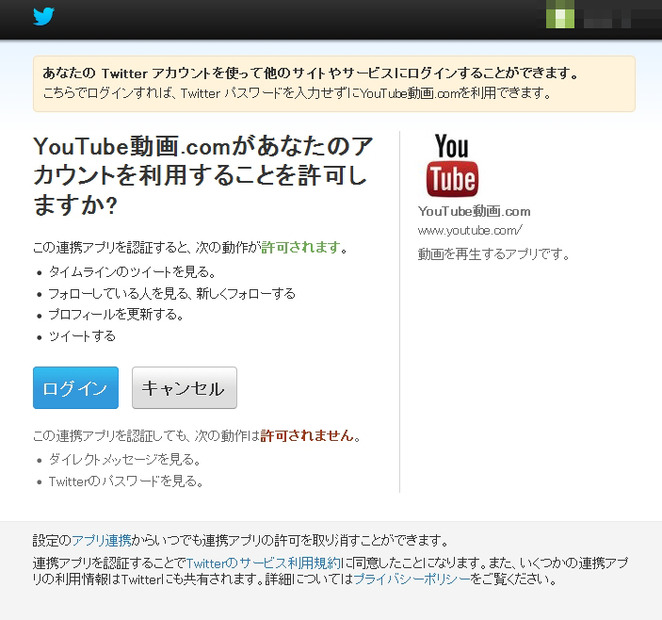
Task: Click text 動画を再生するアプリです。
Action: (494, 254)
